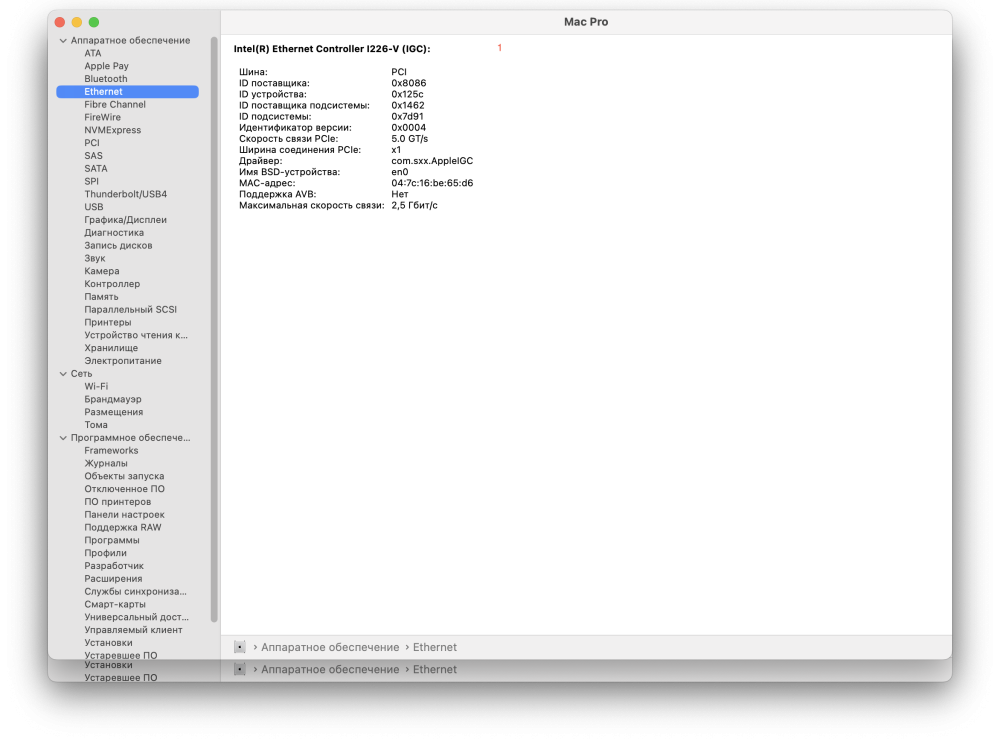Open Контроллер in the sidebar
Image resolution: width=1000 pixels, height=745 pixels.
click(x=112, y=283)
